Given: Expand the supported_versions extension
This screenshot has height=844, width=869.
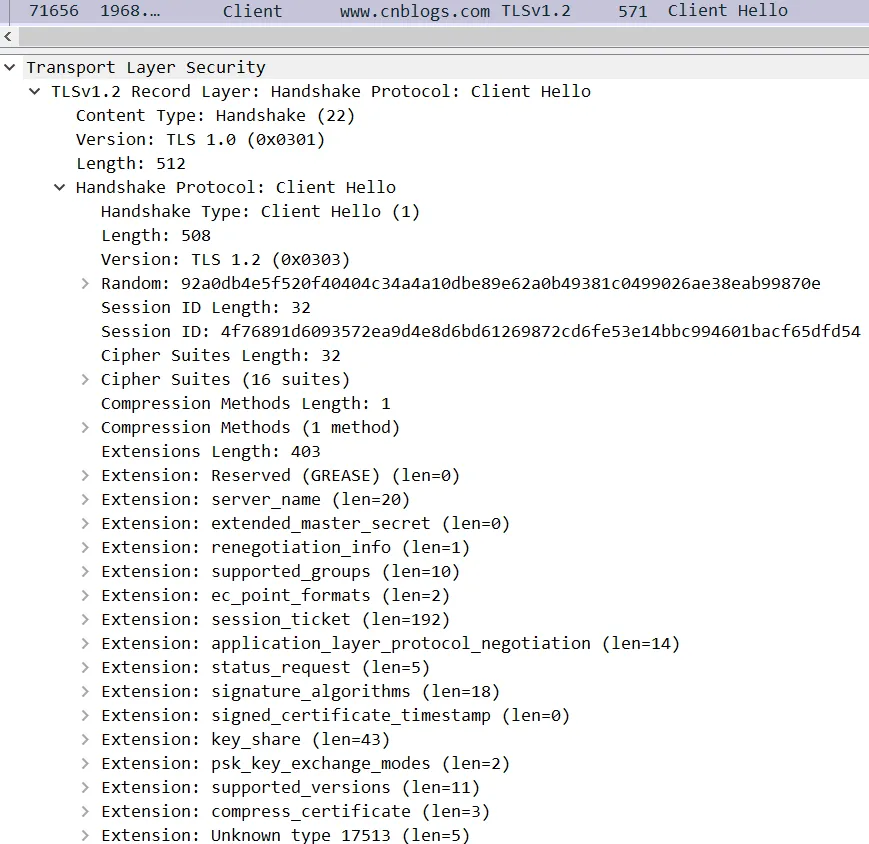Looking at the screenshot, I should click(x=86, y=788).
